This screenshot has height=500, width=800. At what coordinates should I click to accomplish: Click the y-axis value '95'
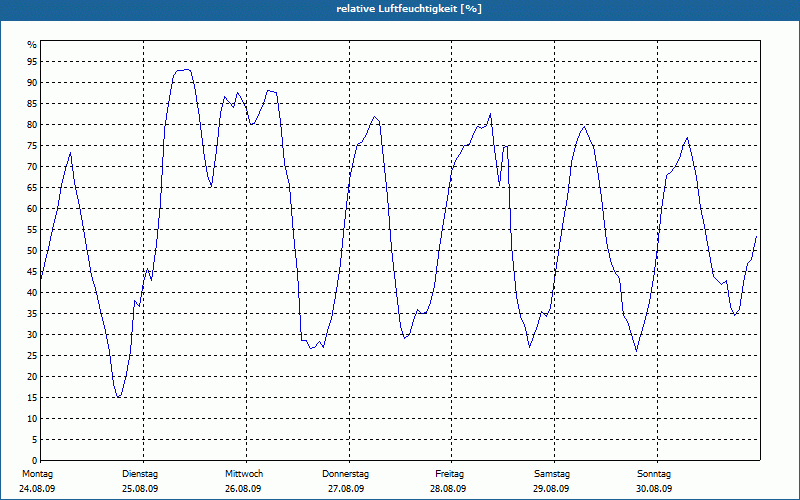(32, 62)
